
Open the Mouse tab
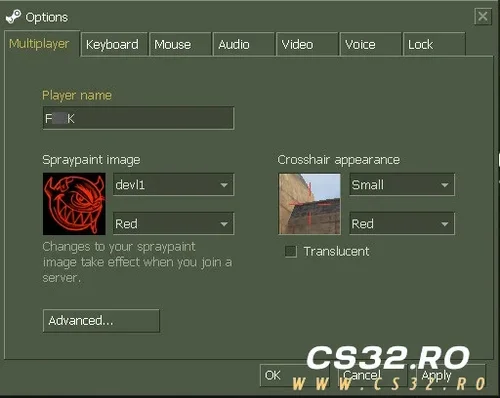(180, 44)
